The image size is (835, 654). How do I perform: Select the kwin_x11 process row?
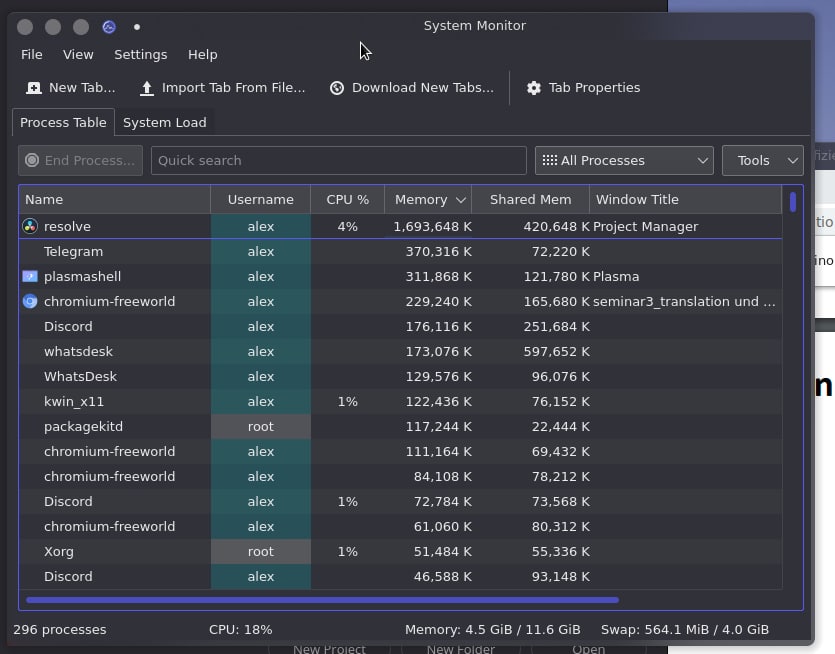tap(400, 402)
